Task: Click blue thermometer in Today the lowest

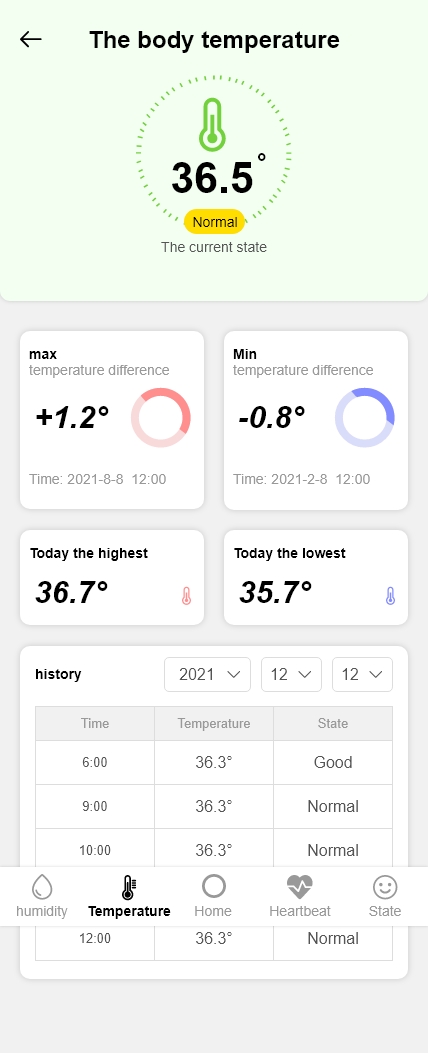Action: pyautogui.click(x=390, y=596)
